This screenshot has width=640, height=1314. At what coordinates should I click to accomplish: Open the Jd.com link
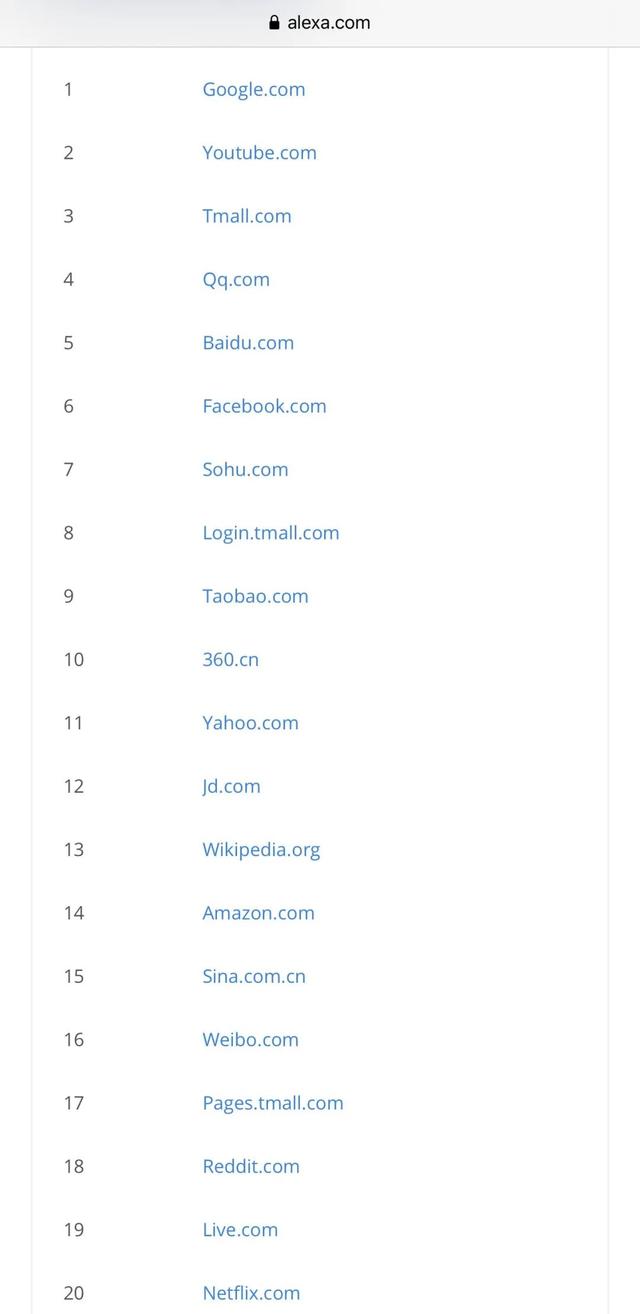(x=231, y=786)
